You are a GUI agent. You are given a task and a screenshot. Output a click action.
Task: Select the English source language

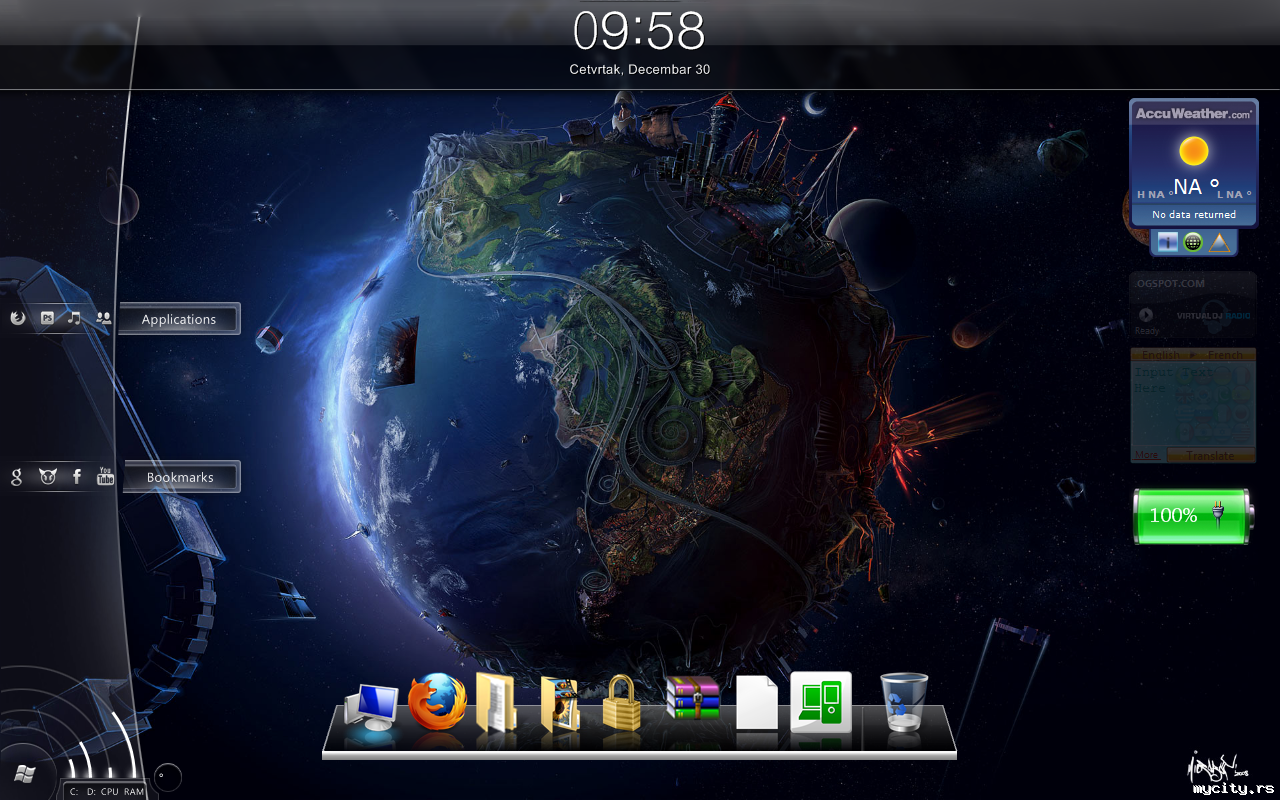click(1160, 355)
